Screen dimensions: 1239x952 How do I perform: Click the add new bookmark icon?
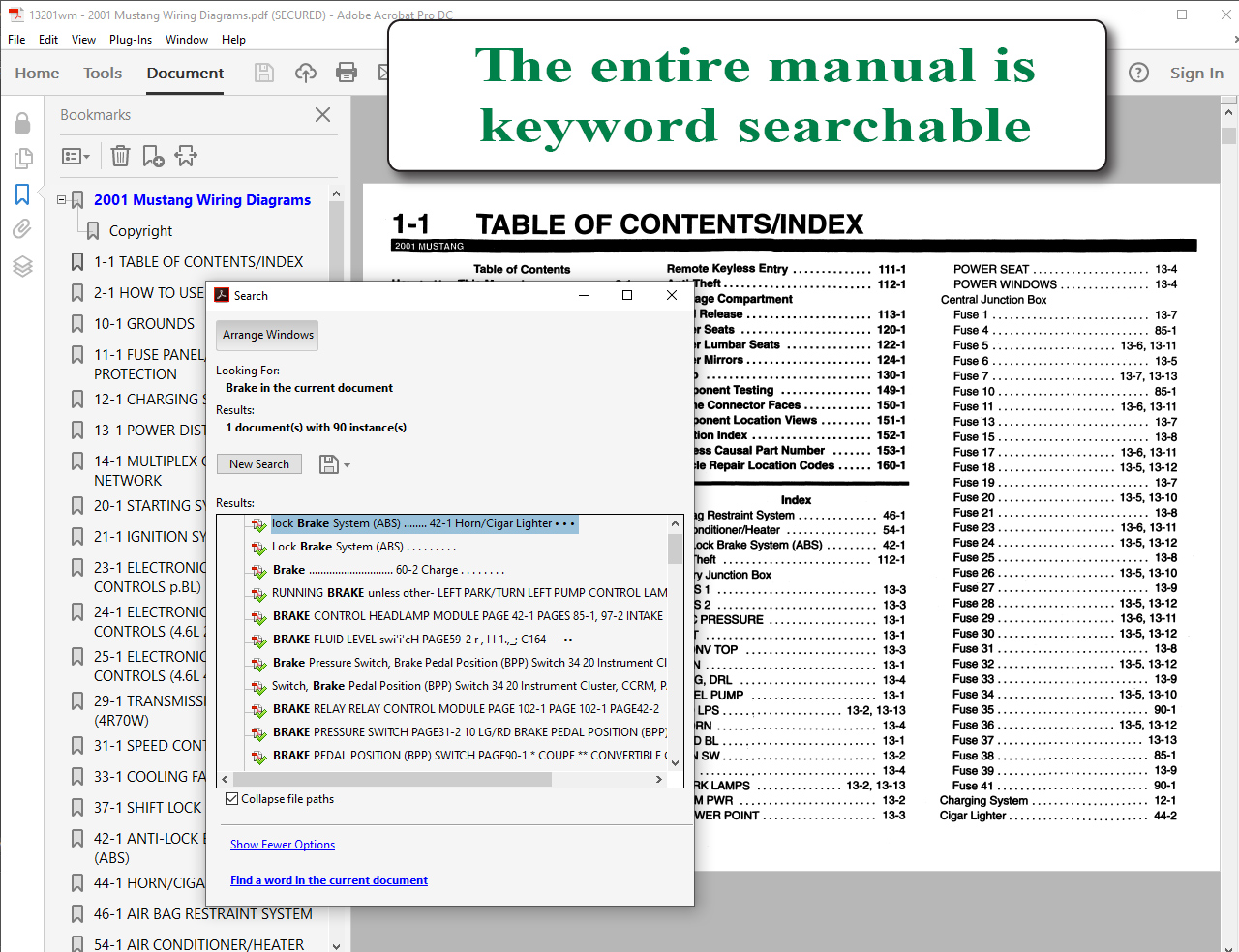point(153,156)
